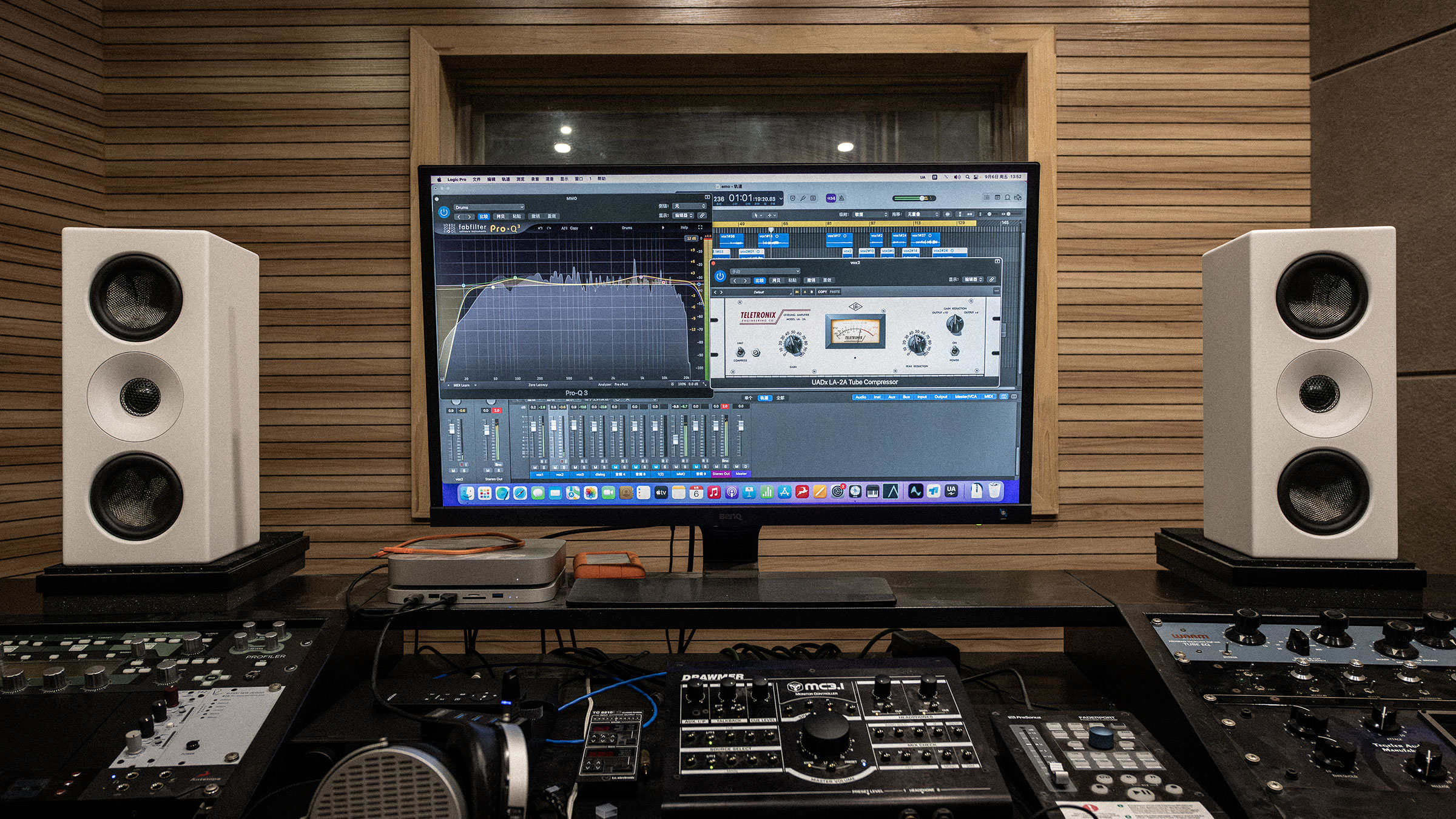Open Spotlight search in menu bar

coord(967,177)
